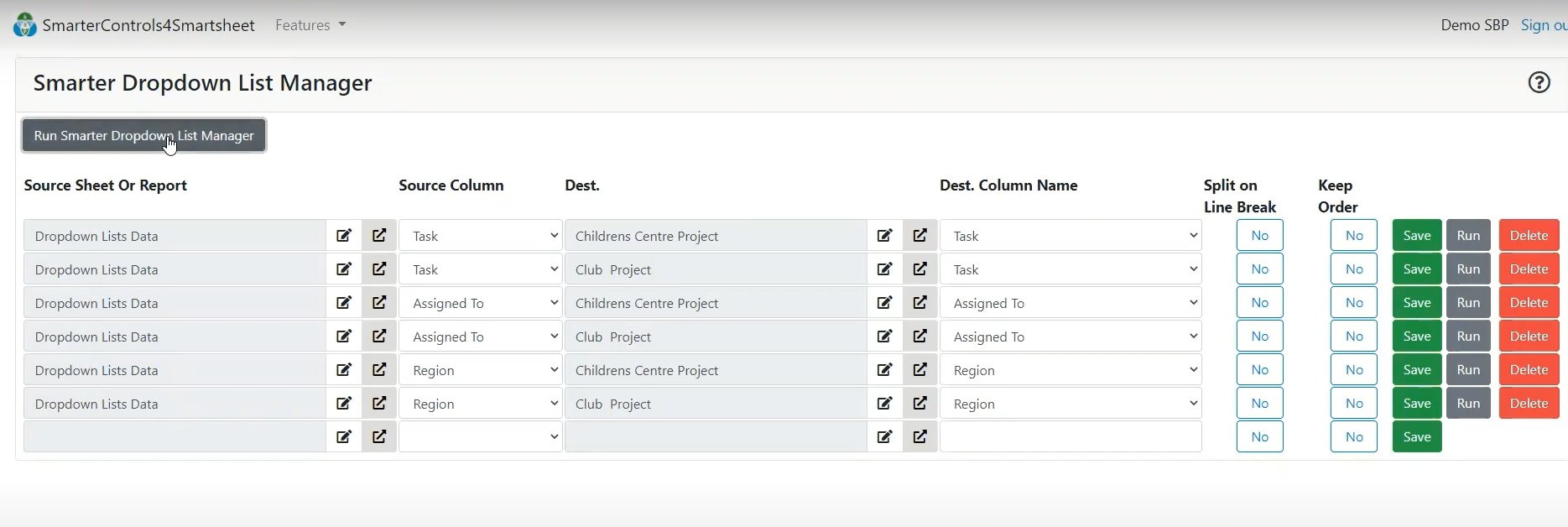This screenshot has height=527, width=1568.
Task: Click edit icon for empty row source sheet
Action: click(x=344, y=437)
